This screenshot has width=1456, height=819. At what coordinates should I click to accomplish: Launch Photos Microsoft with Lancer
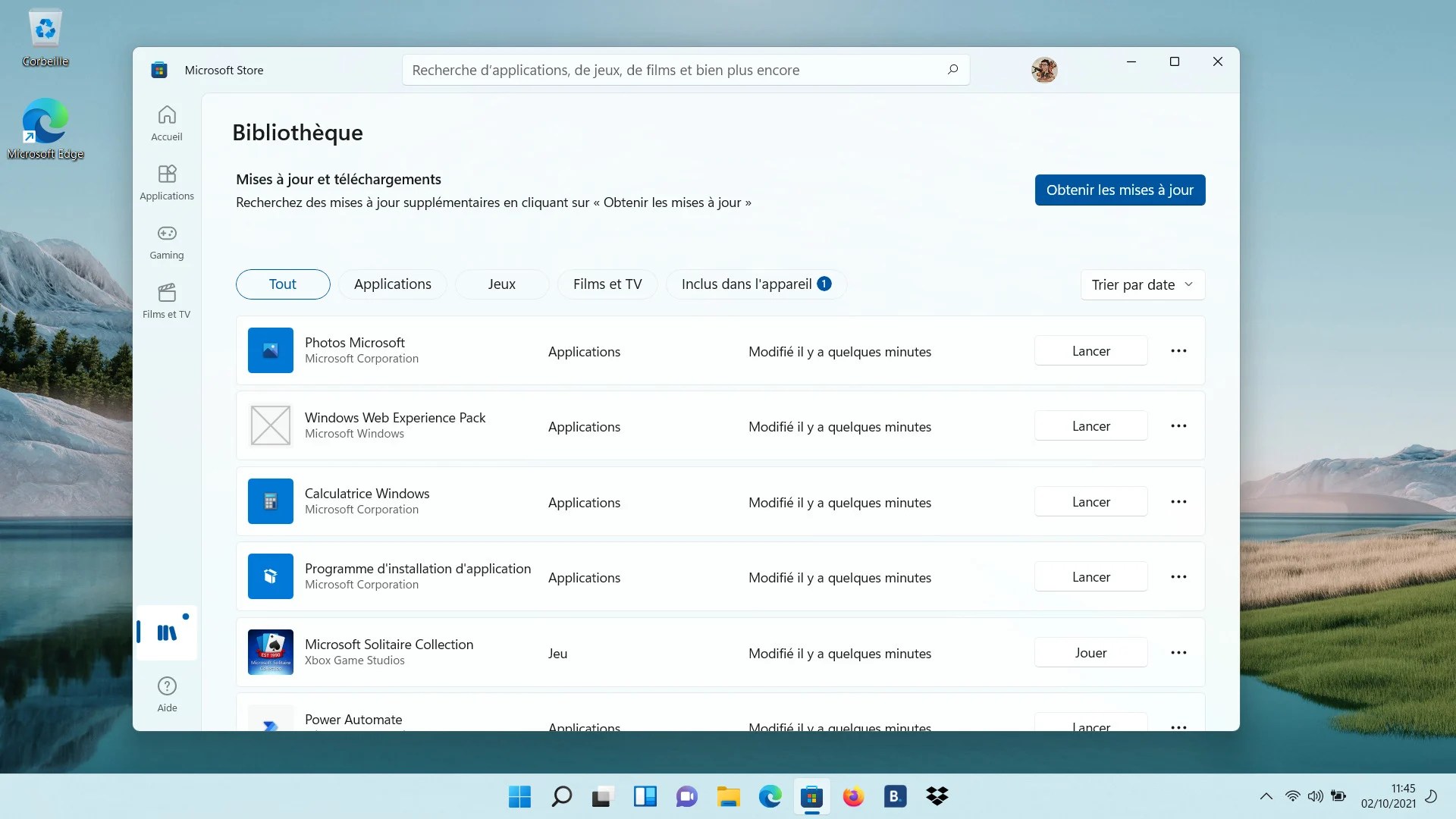click(x=1090, y=350)
